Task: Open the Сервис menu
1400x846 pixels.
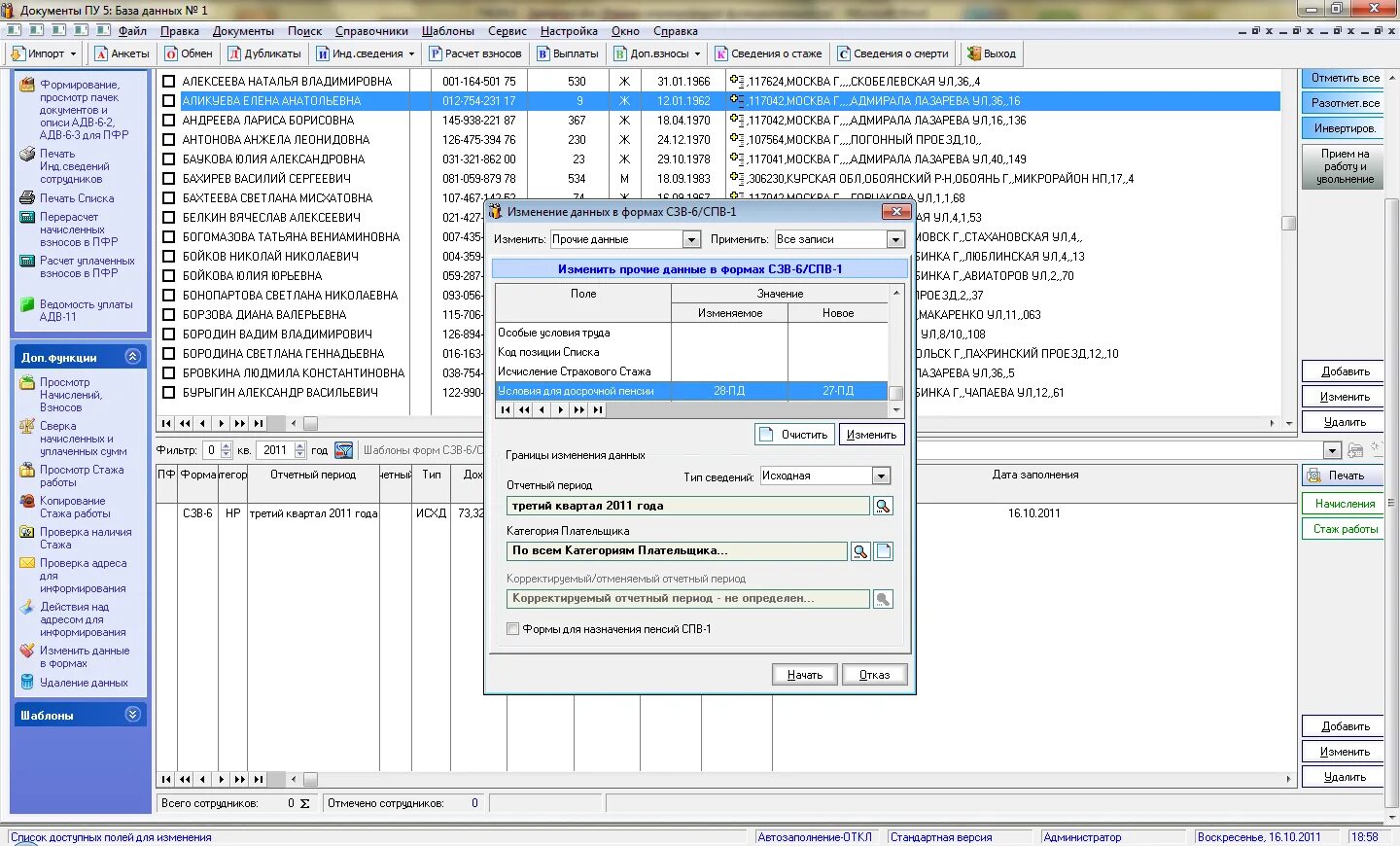Action: coord(507,31)
